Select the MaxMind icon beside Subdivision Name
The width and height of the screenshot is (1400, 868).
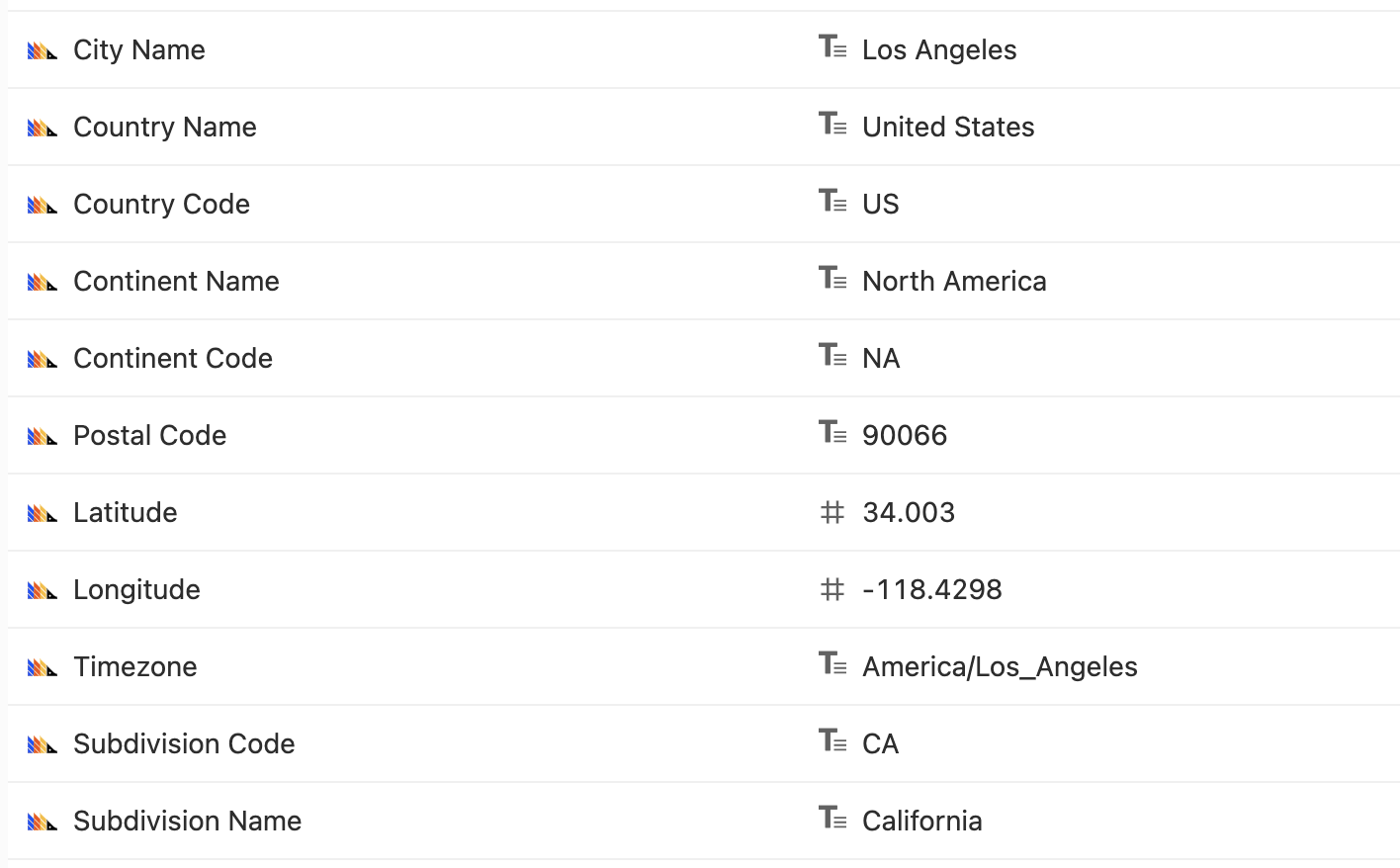pyautogui.click(x=44, y=821)
